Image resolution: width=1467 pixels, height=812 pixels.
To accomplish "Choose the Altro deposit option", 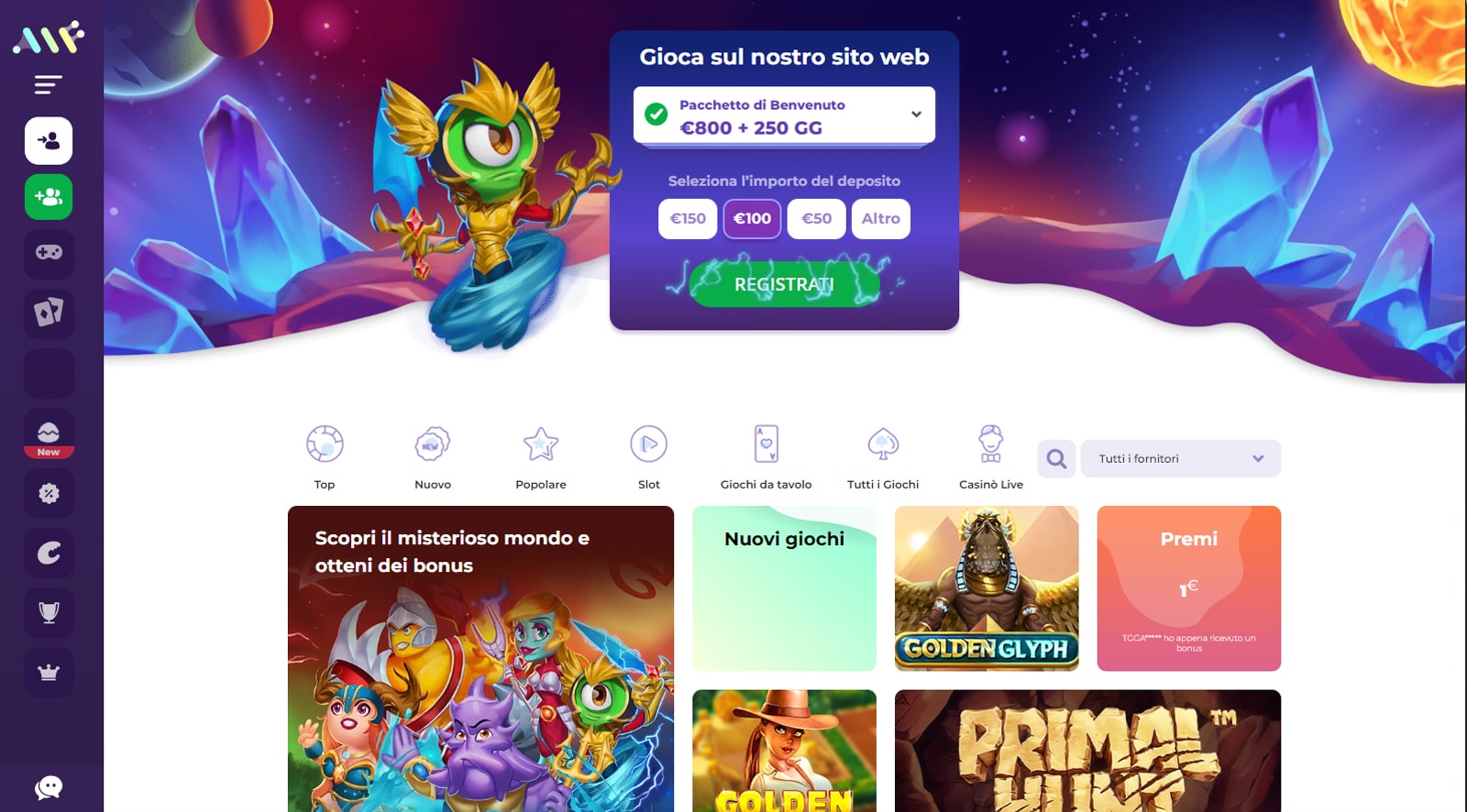I will coord(880,219).
